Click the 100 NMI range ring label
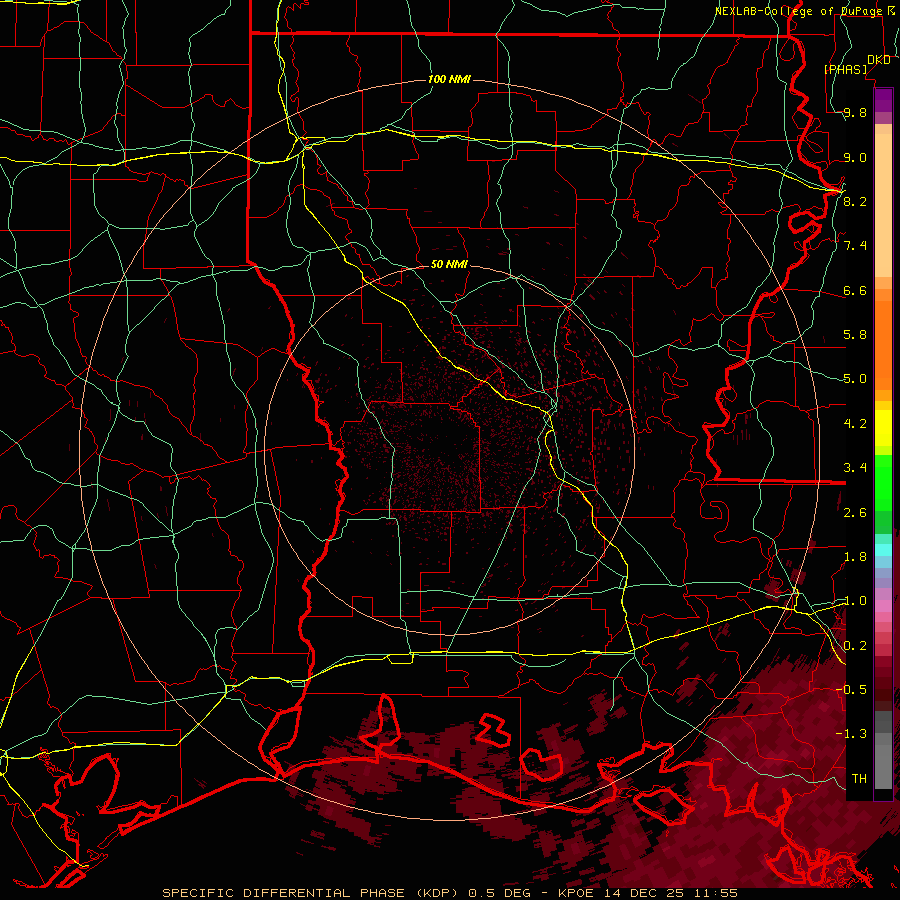 [449, 79]
